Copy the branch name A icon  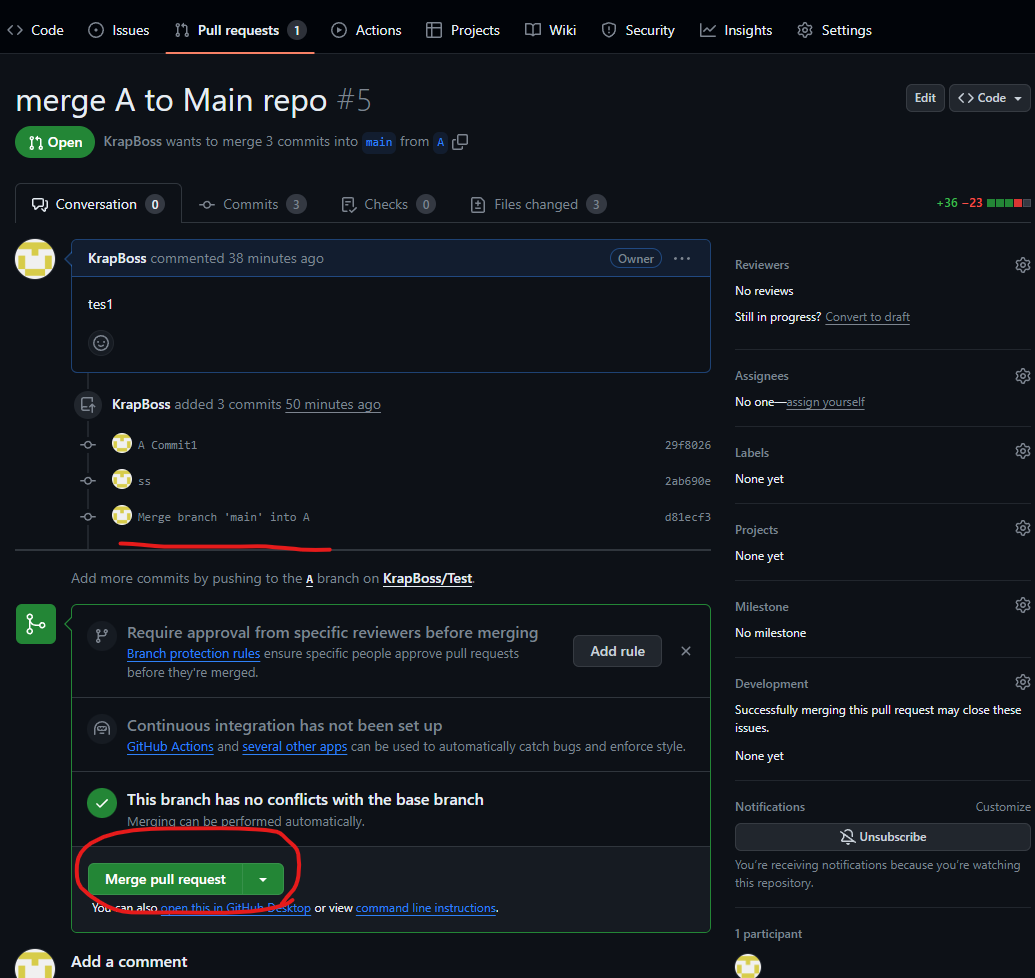[x=460, y=142]
